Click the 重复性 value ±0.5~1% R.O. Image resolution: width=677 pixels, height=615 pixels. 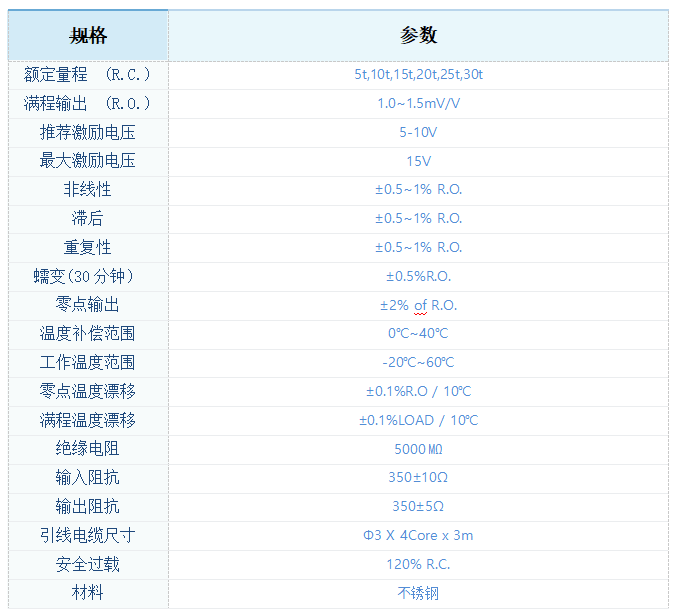click(x=418, y=247)
